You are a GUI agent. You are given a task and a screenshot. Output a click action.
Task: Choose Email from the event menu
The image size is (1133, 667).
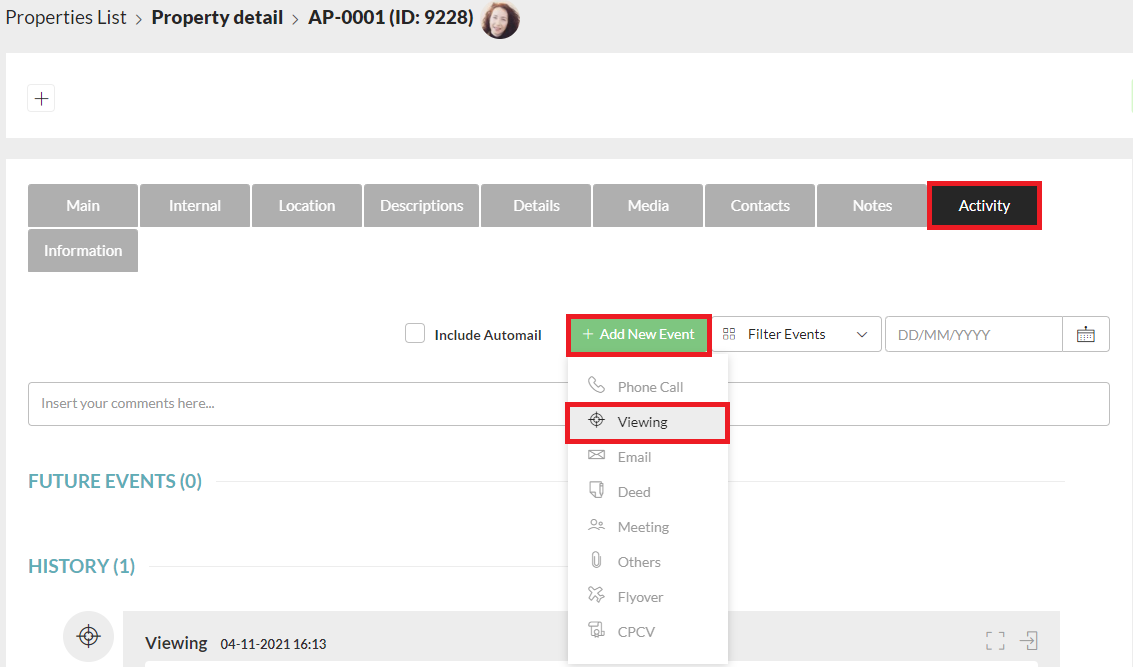point(633,457)
